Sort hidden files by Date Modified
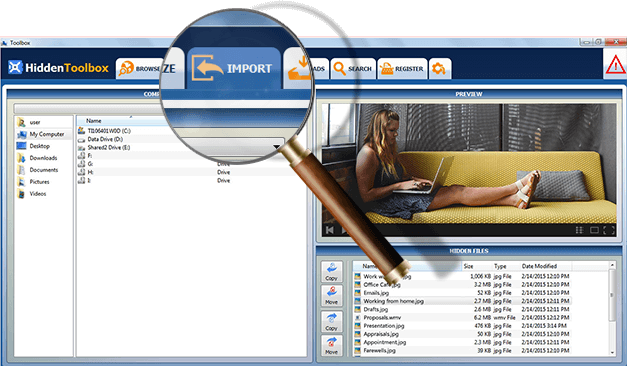This screenshot has height=366, width=627. (539, 266)
